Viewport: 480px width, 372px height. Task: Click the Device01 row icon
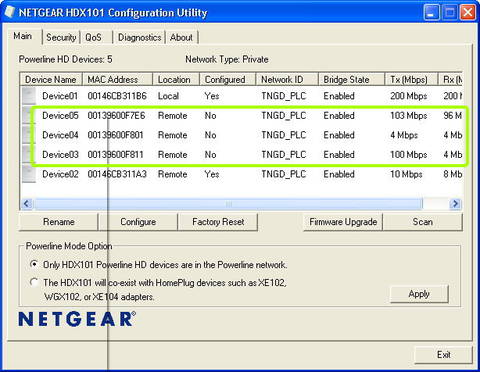[29, 96]
